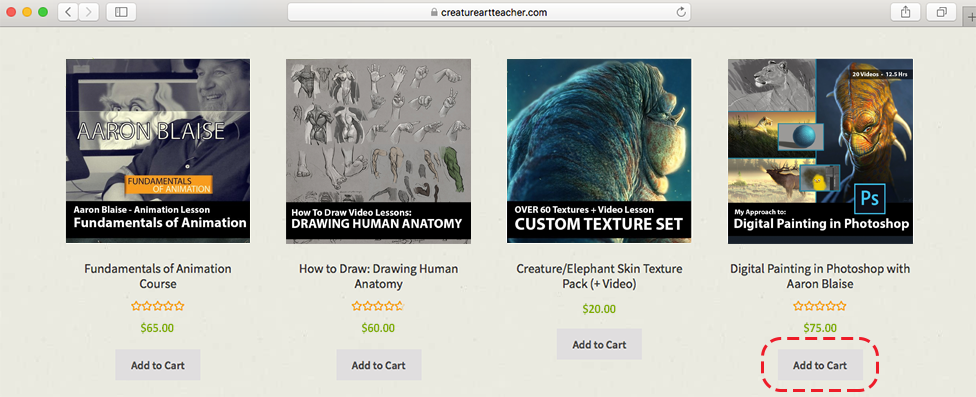
Task: Minimize Safari with the yellow button
Action: coord(27,12)
